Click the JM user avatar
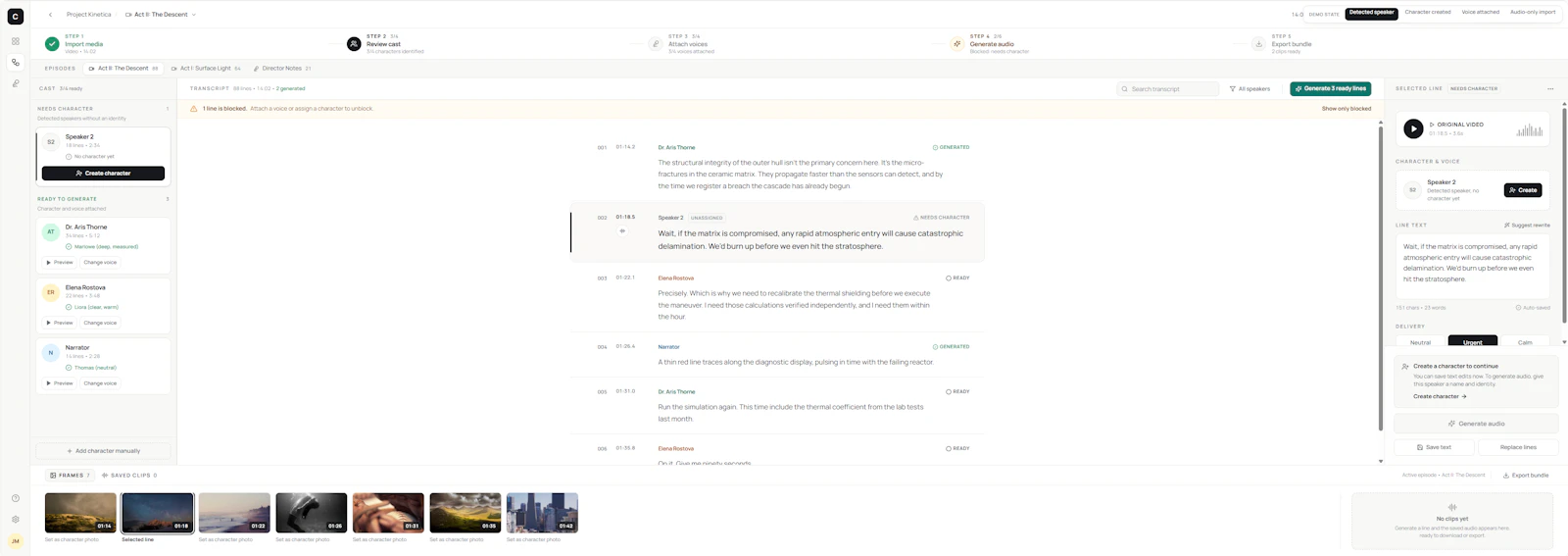 (x=16, y=541)
